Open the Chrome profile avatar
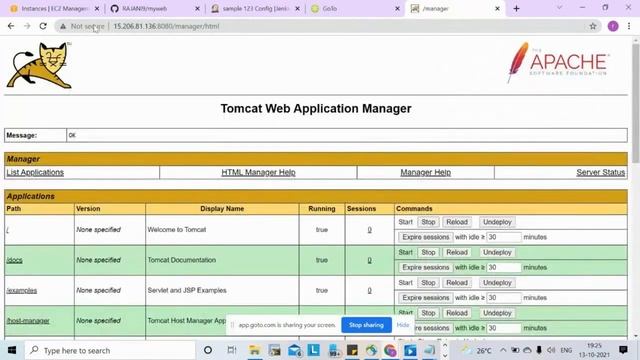Screen dimensions: 640x360 point(613,26)
